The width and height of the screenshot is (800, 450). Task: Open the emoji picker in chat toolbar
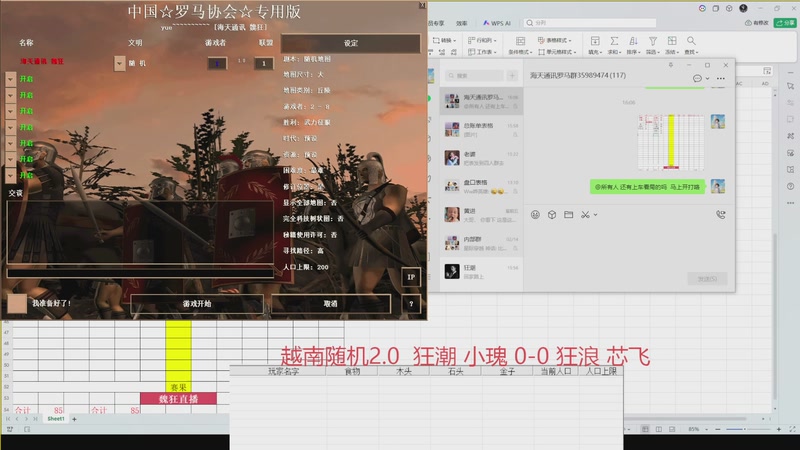click(x=535, y=215)
